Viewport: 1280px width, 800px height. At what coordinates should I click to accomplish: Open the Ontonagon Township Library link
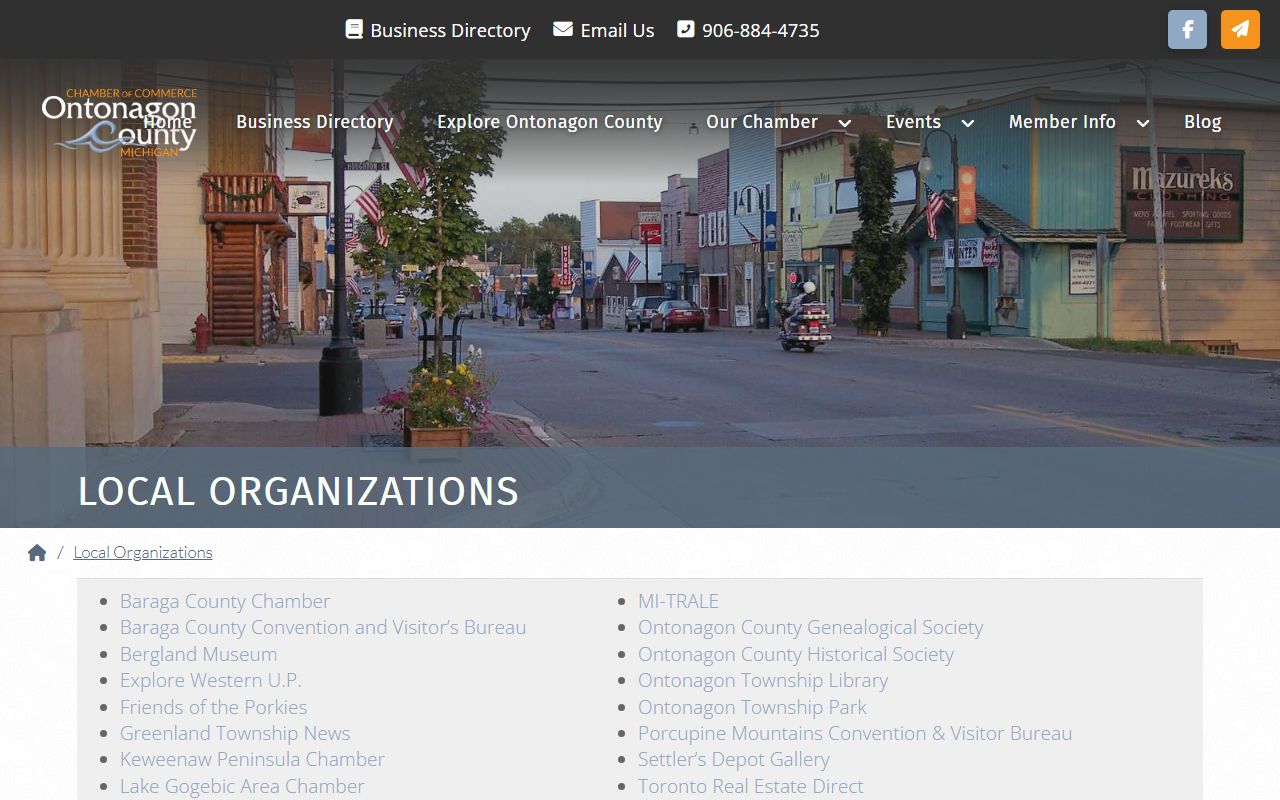(763, 680)
